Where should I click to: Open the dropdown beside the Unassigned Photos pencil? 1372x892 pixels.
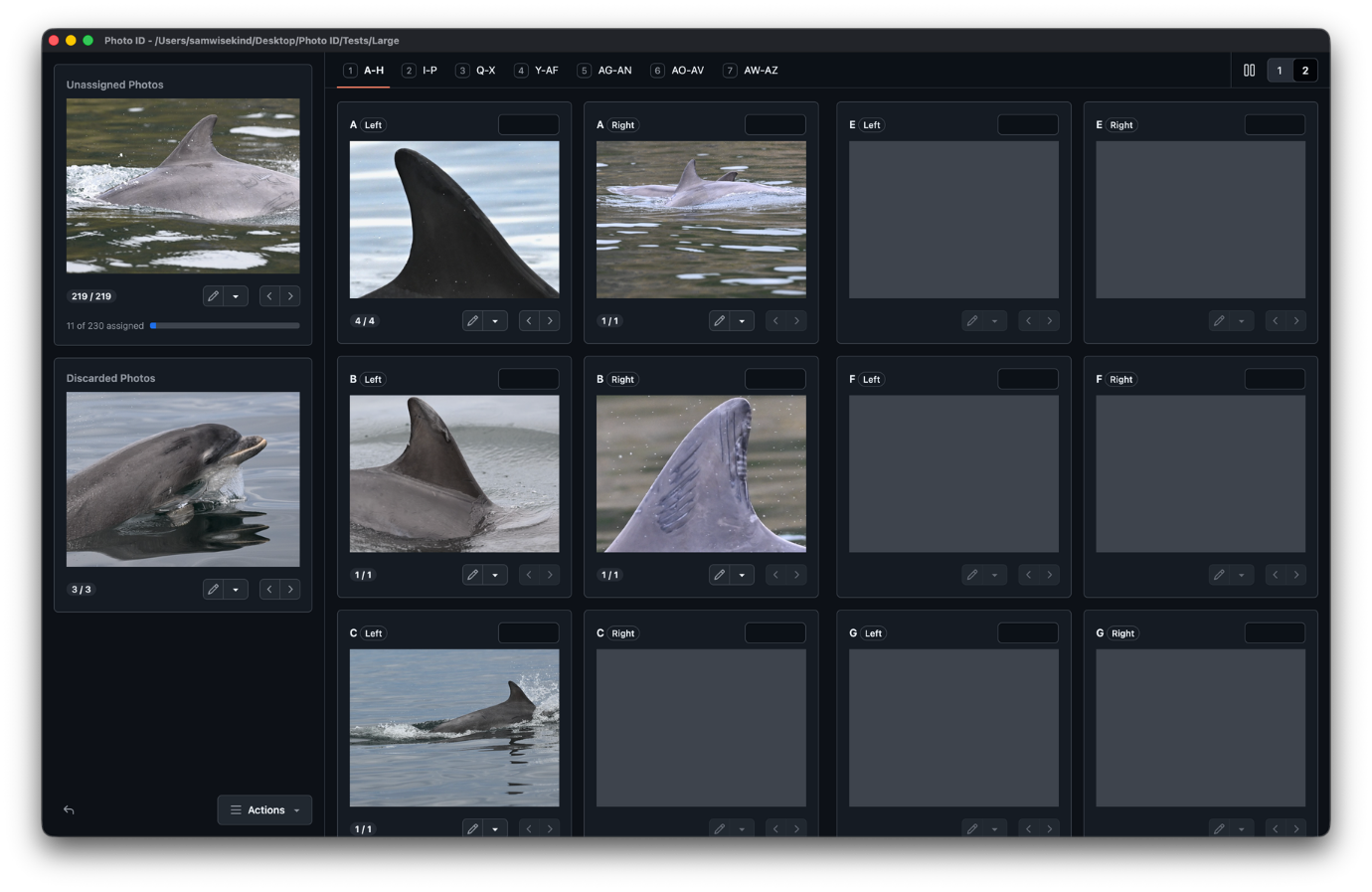click(238, 295)
